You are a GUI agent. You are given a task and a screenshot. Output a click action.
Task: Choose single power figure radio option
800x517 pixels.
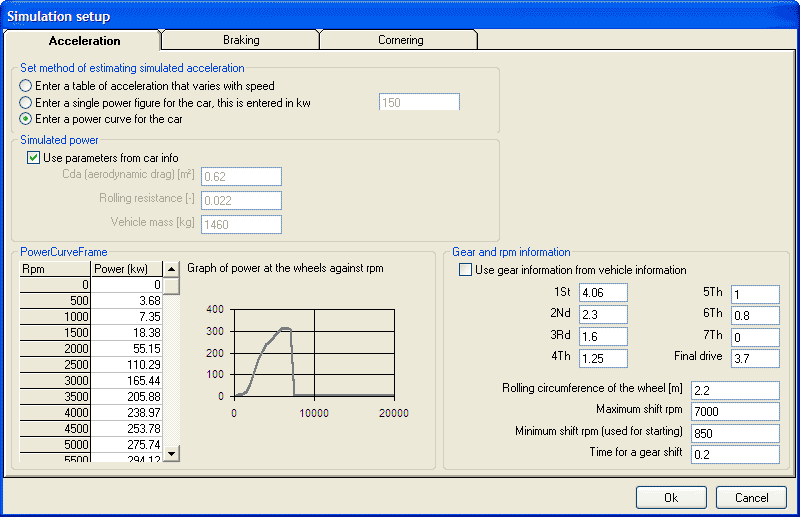click(x=26, y=102)
